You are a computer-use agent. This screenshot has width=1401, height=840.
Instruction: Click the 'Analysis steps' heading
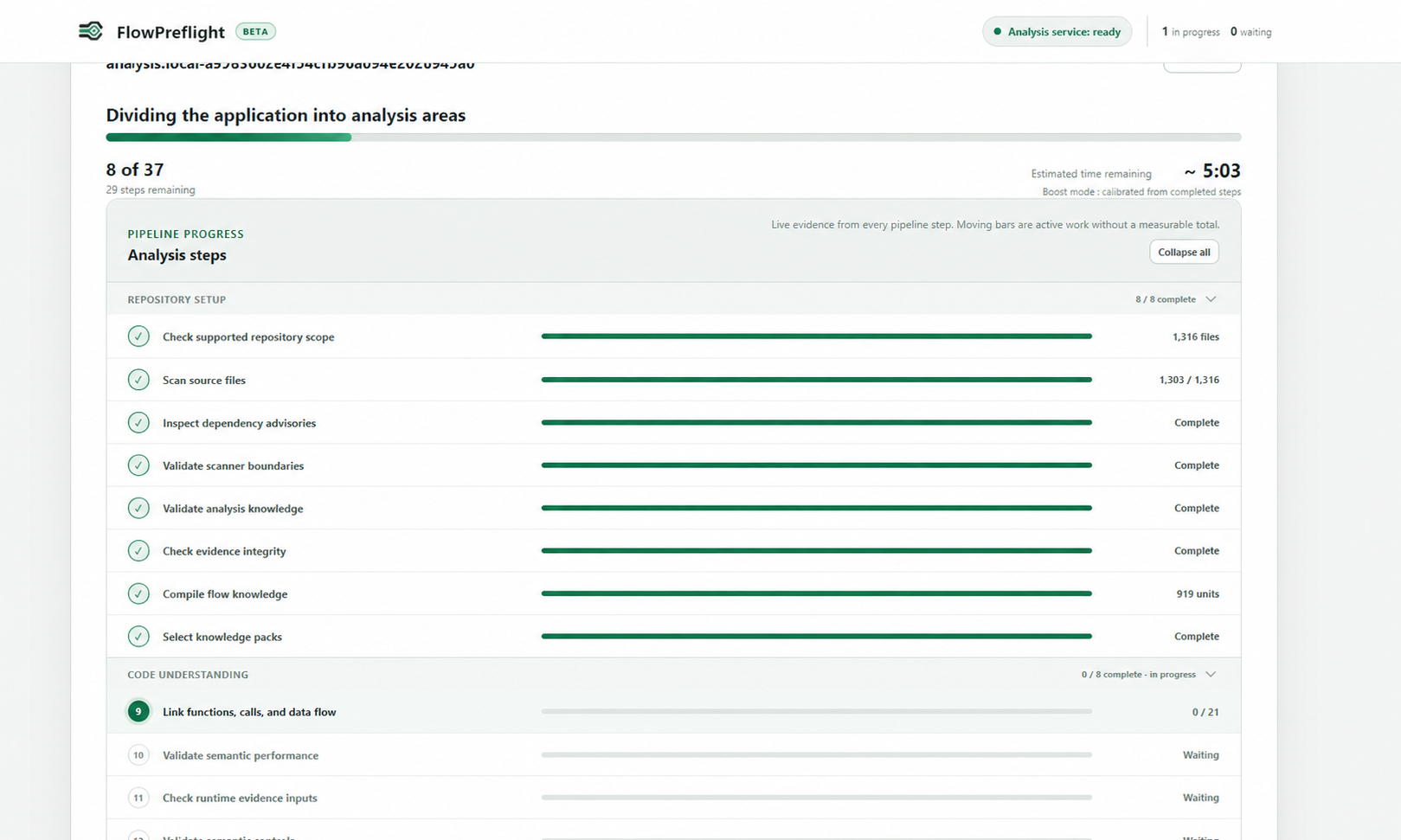(177, 255)
